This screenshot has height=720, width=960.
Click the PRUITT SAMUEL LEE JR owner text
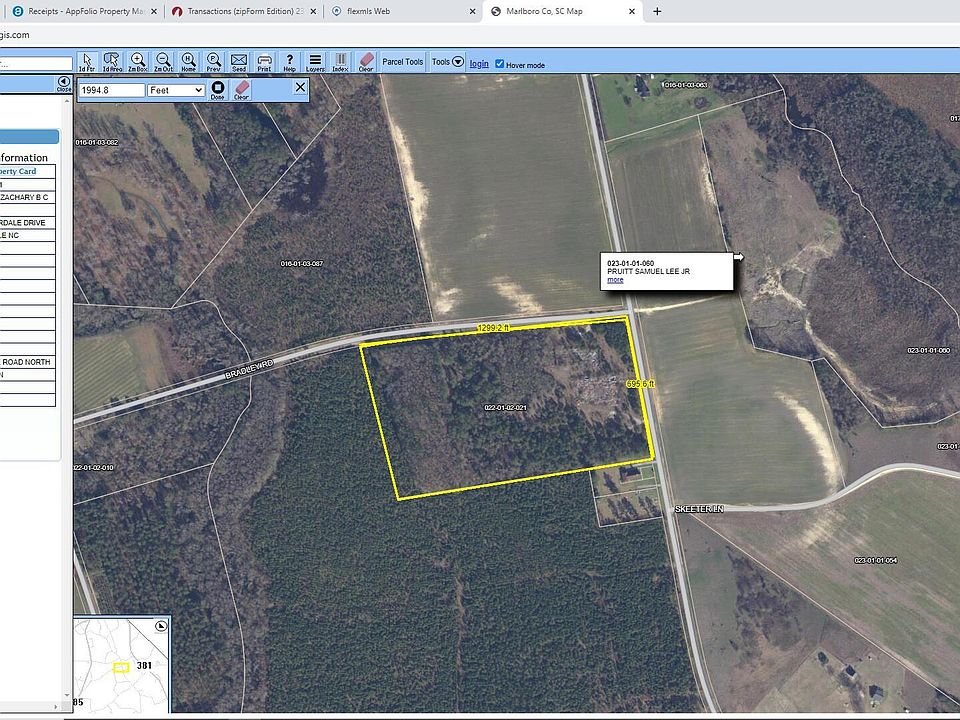click(648, 271)
